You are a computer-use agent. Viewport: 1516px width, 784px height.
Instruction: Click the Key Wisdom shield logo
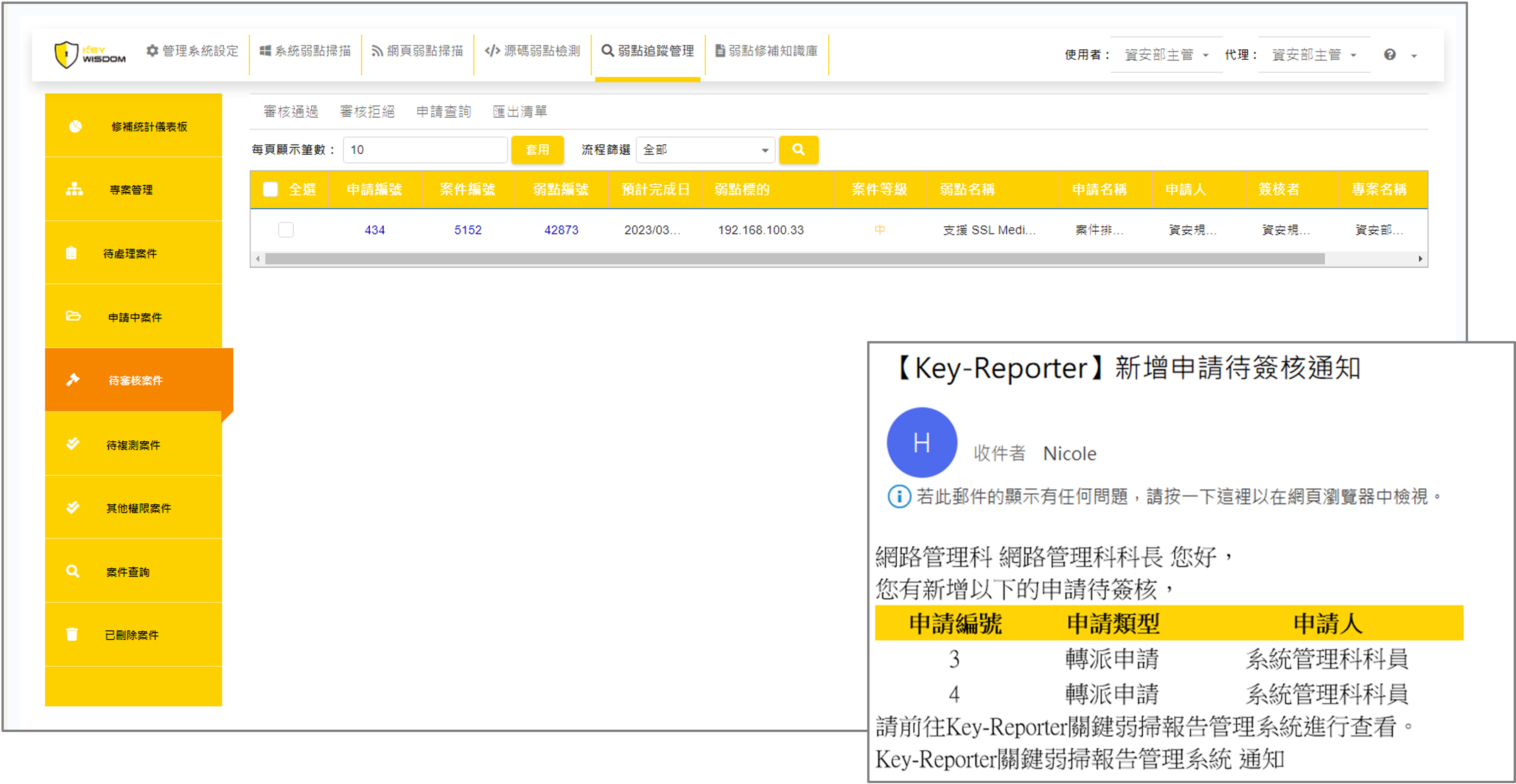pos(67,55)
